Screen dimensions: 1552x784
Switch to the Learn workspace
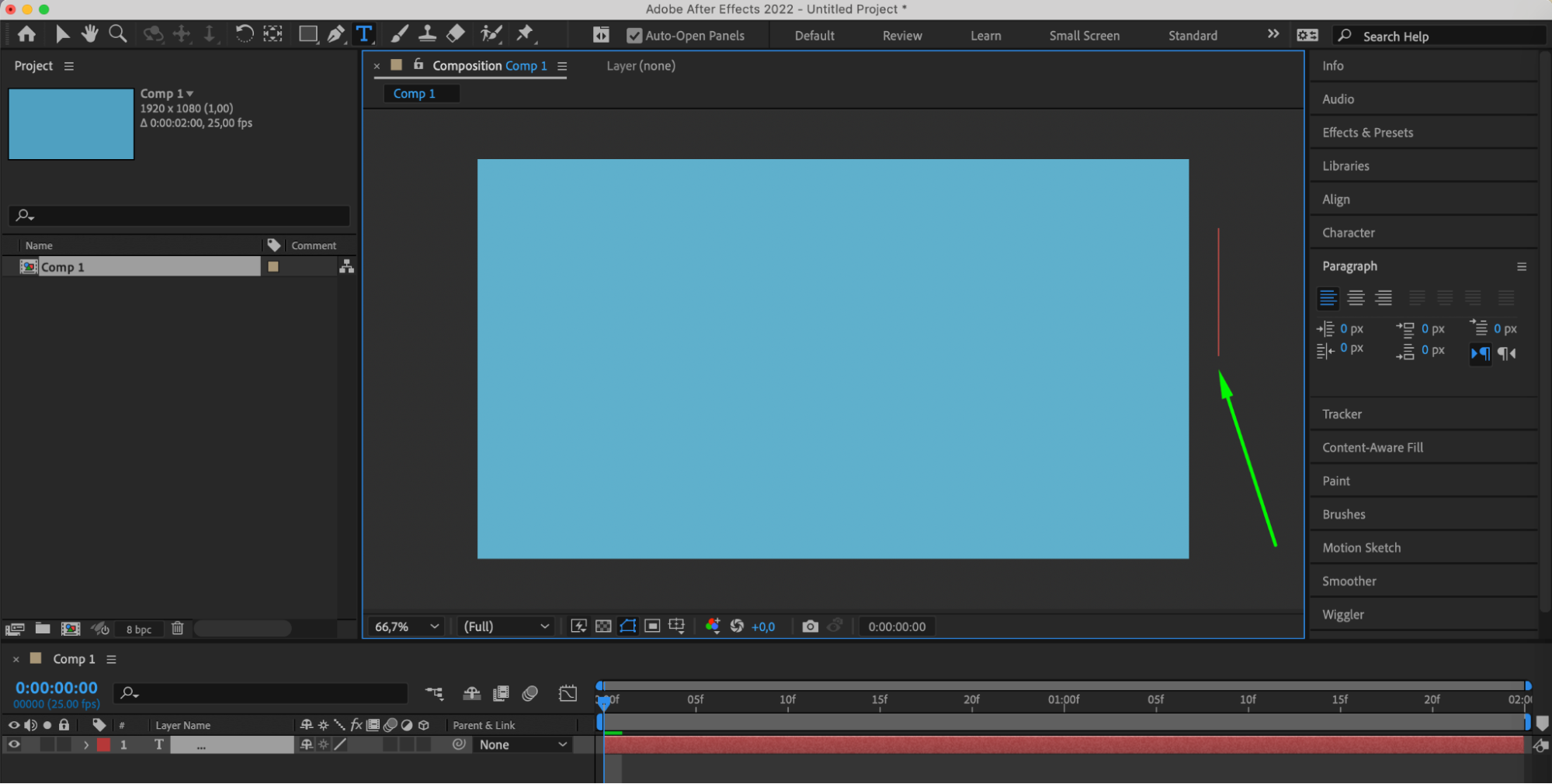point(985,36)
